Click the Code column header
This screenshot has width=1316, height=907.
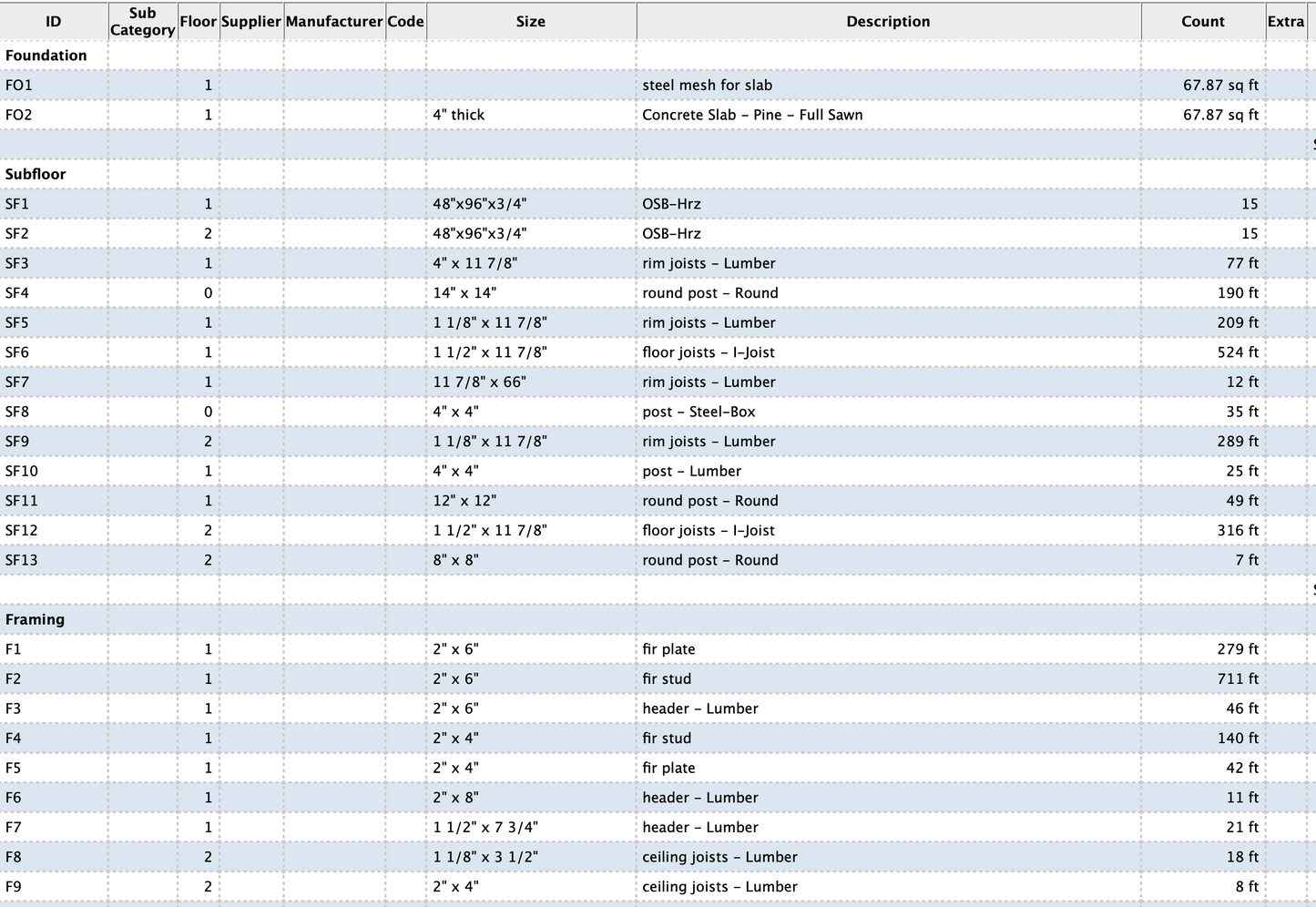(x=405, y=22)
